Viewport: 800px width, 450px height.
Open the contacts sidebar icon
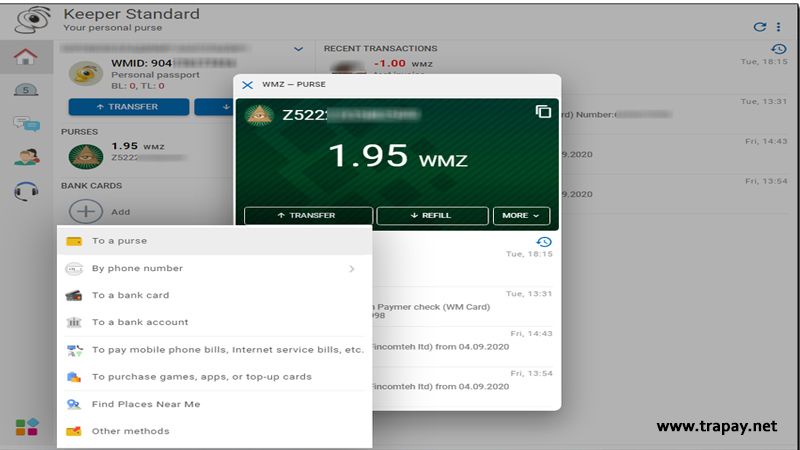click(26, 157)
